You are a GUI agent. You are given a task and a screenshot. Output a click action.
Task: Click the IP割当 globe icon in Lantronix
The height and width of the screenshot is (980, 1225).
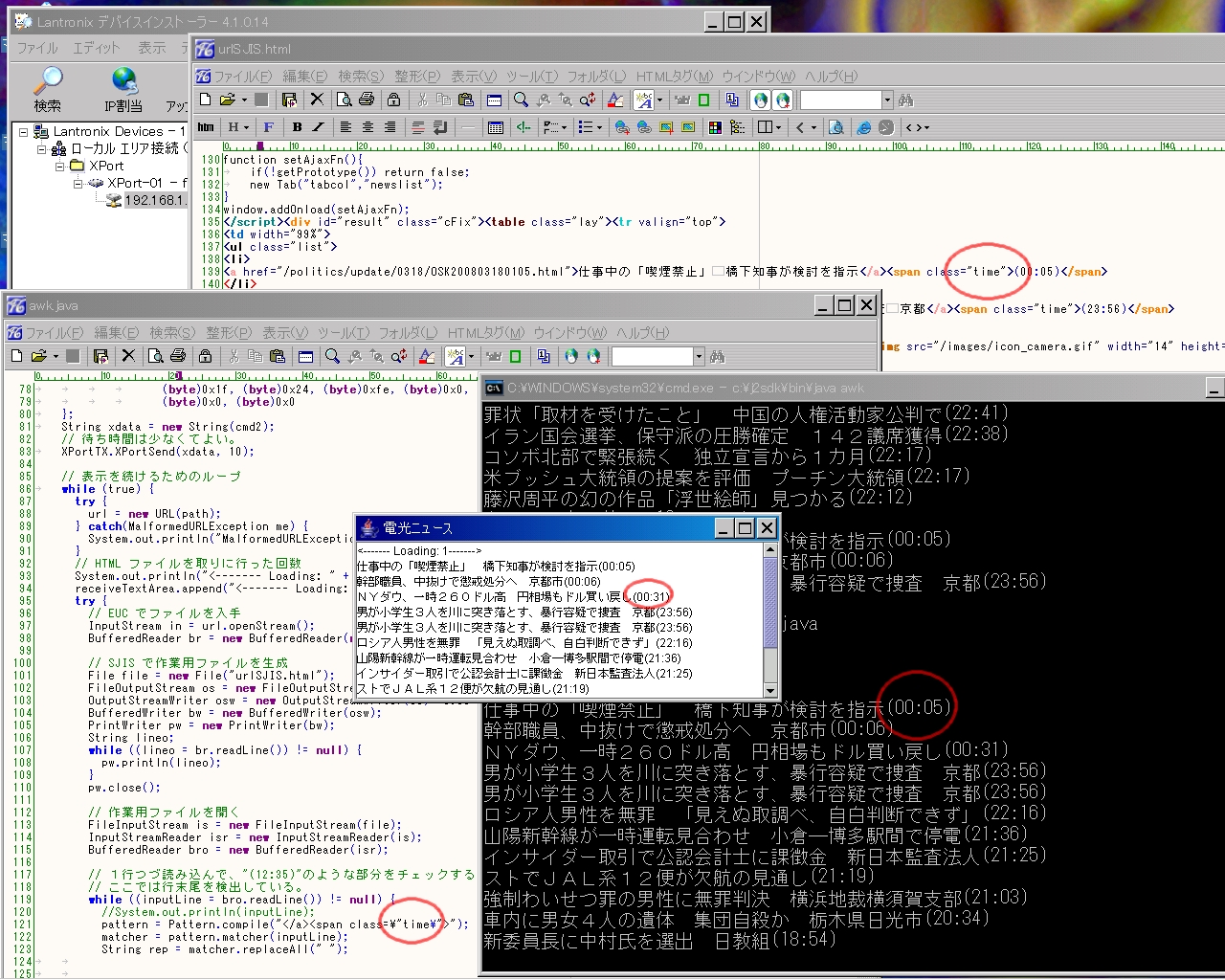click(x=123, y=80)
